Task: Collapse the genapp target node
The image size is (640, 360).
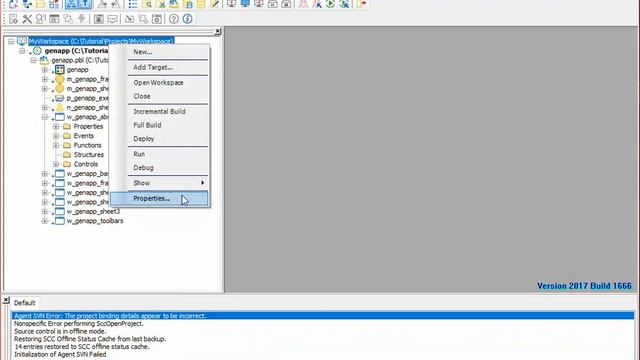Action: (x=22, y=51)
